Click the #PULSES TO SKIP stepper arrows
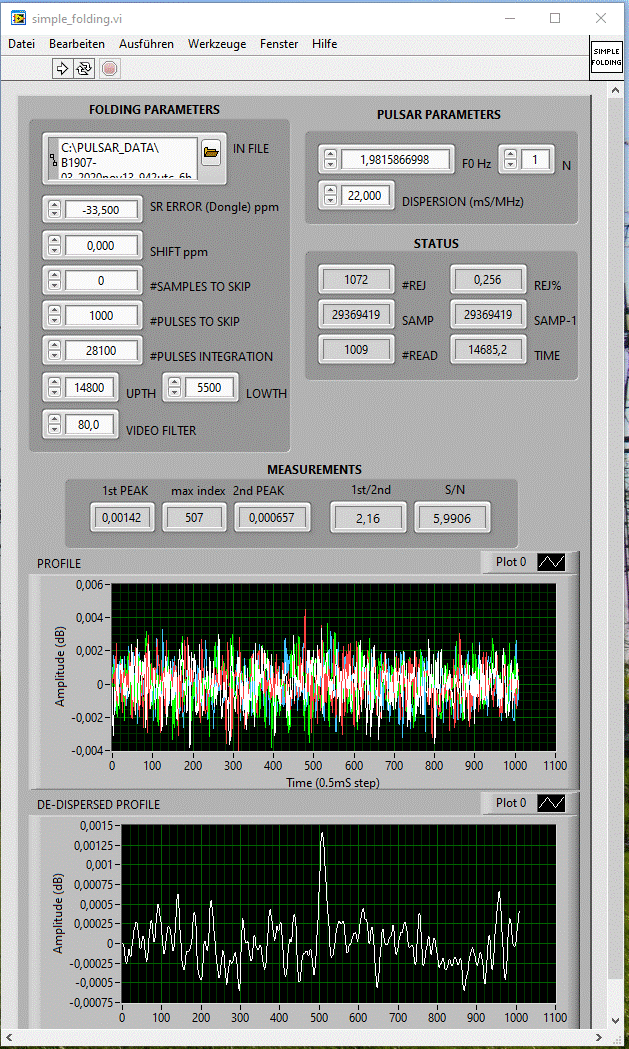This screenshot has height=1049, width=629. 55,315
